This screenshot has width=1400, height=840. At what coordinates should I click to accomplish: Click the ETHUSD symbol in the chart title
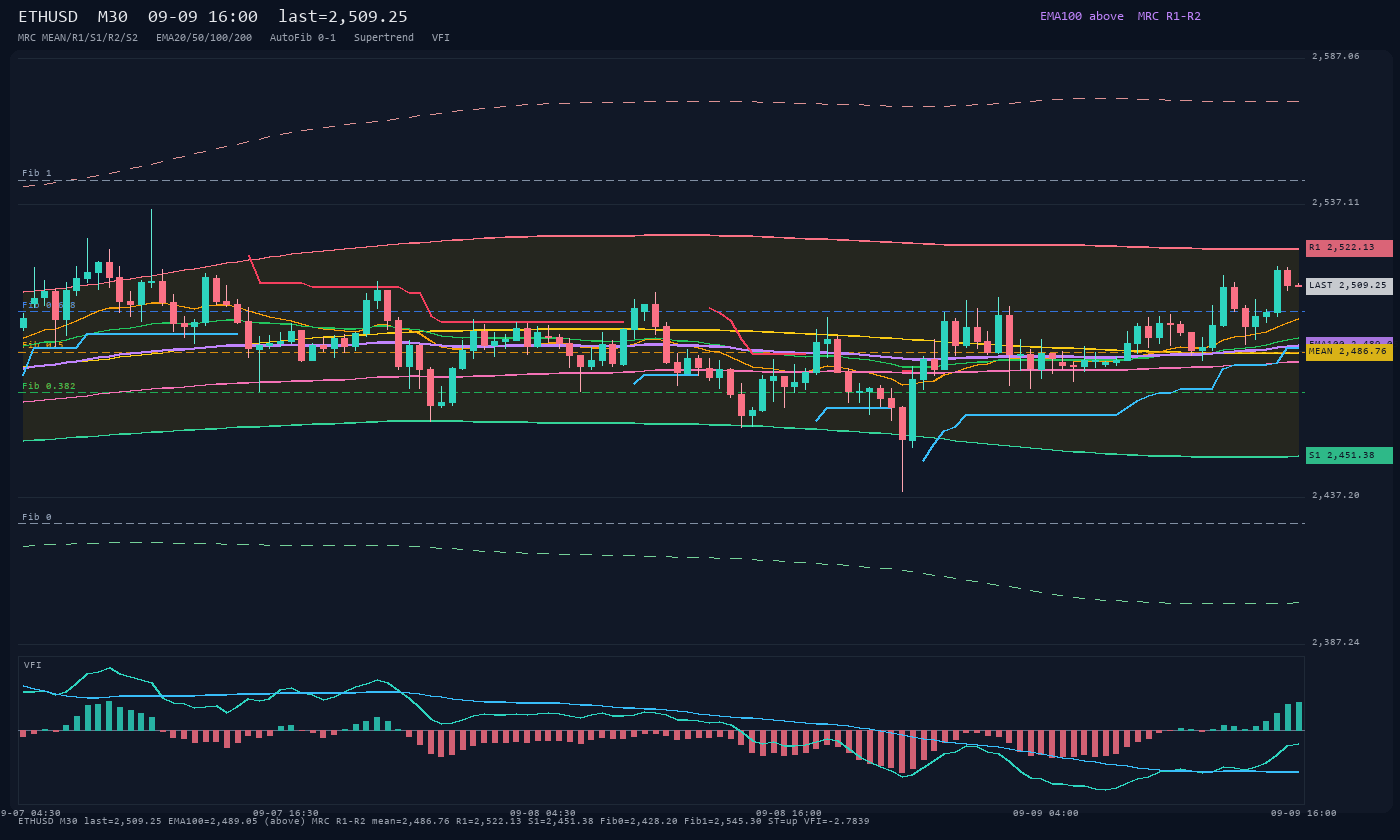48,17
